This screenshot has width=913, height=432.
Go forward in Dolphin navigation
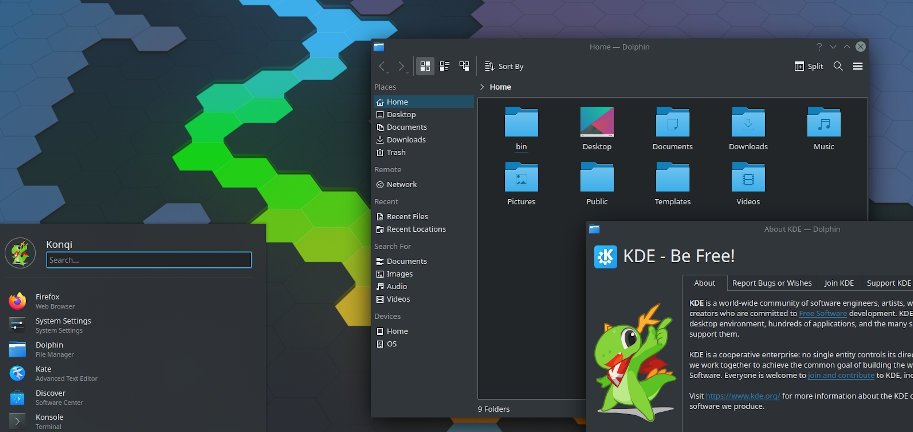click(401, 66)
